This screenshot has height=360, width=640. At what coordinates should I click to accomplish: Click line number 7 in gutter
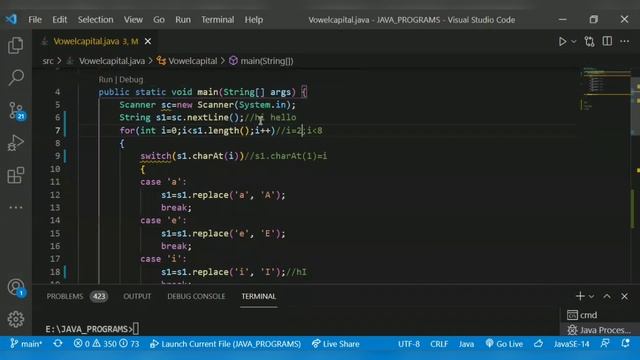(58, 131)
